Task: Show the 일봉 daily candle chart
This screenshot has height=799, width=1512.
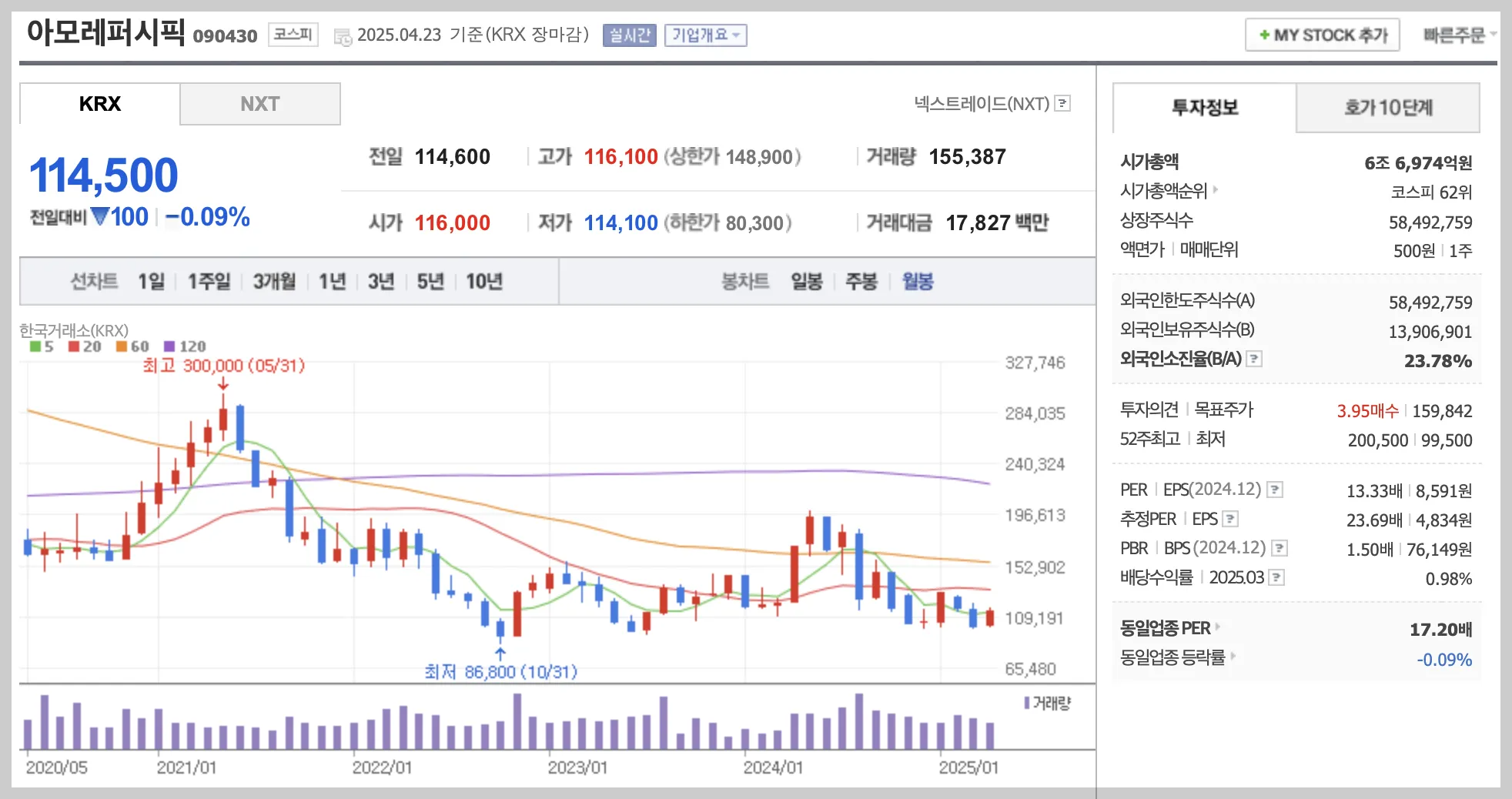Action: pyautogui.click(x=807, y=282)
